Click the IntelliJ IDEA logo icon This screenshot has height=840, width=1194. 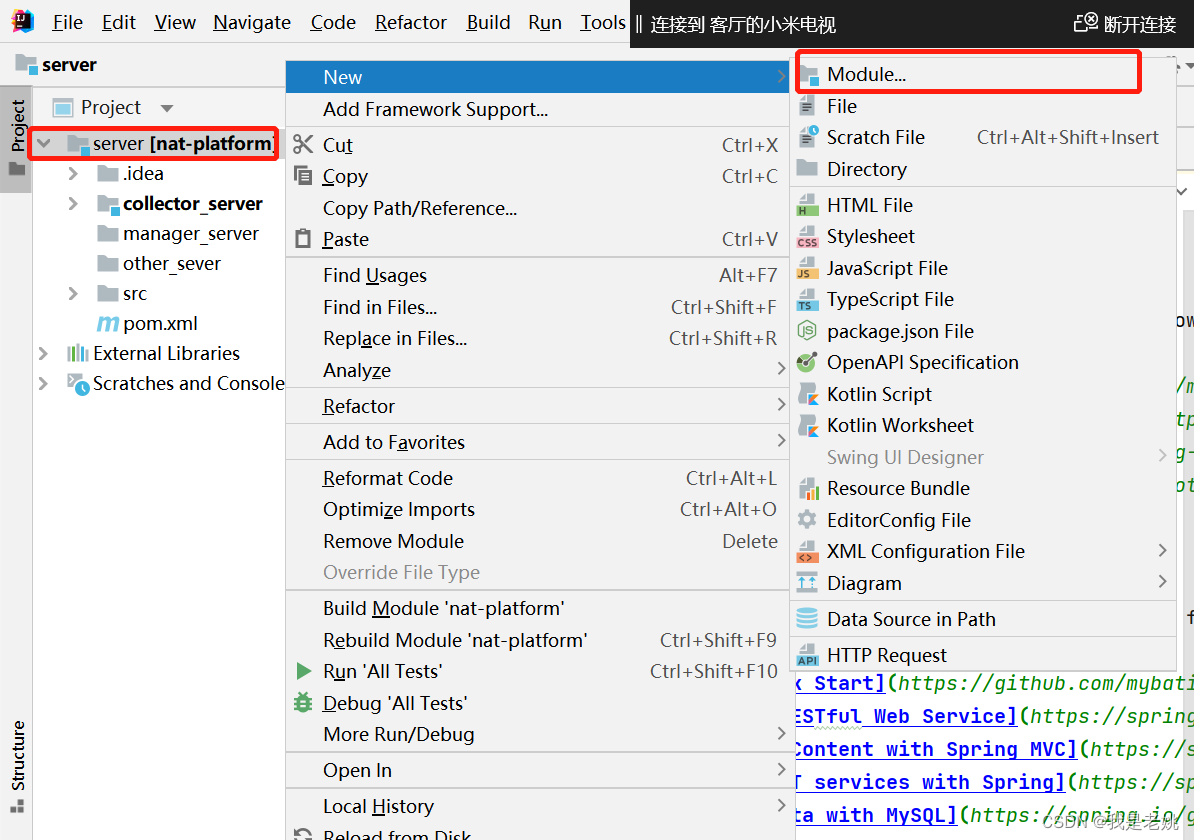(x=23, y=21)
